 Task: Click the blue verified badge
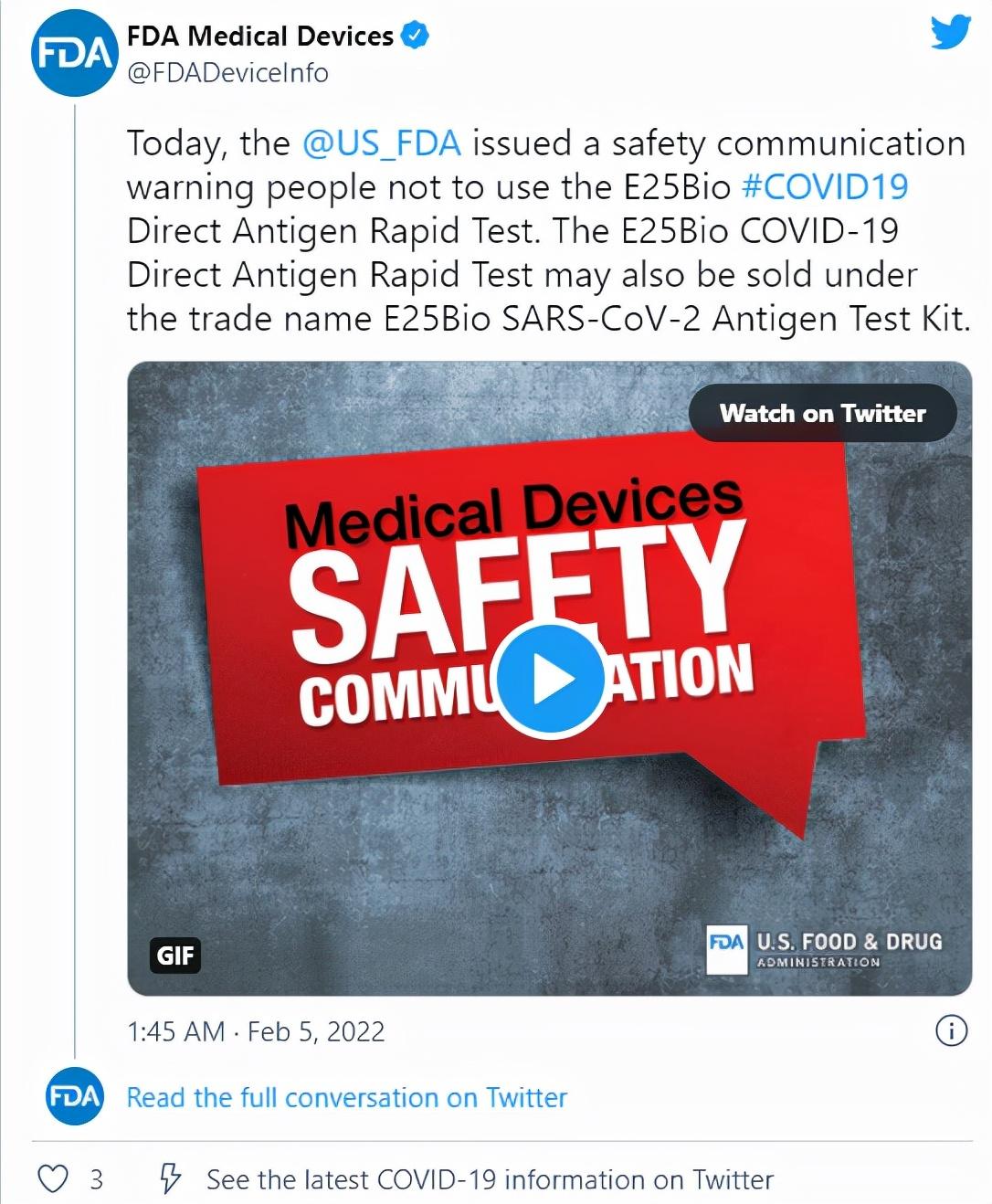tap(416, 36)
